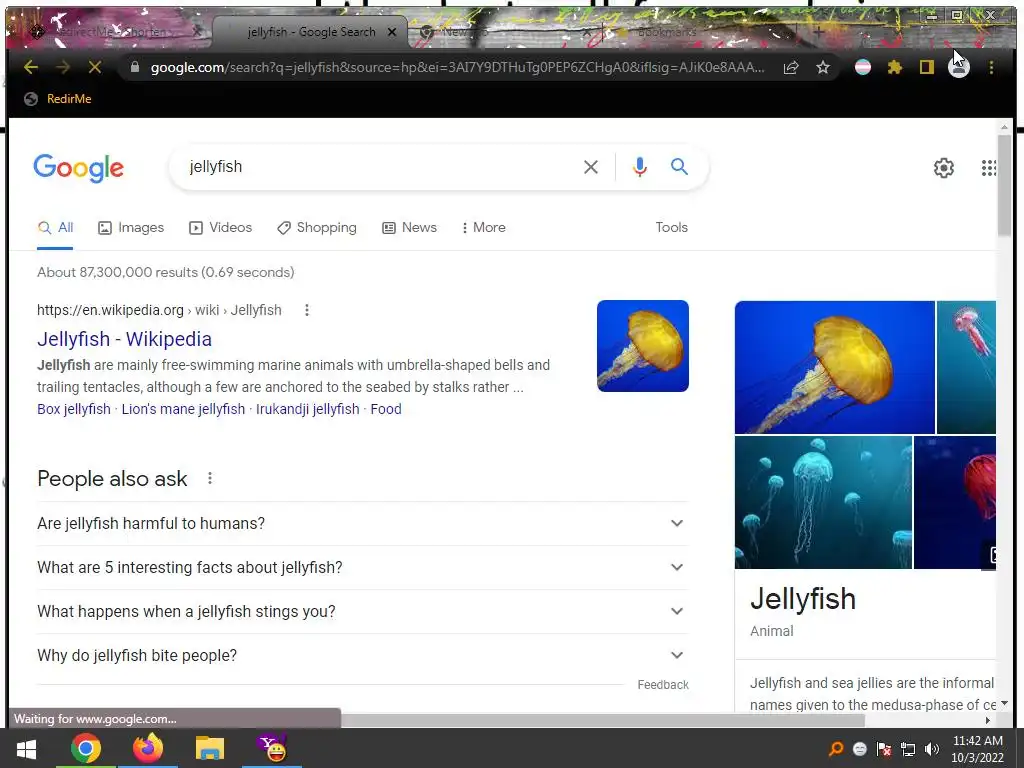The width and height of the screenshot is (1024, 768).
Task: Open the Lion's mane jellyfish sitelink
Action: pyautogui.click(x=183, y=409)
